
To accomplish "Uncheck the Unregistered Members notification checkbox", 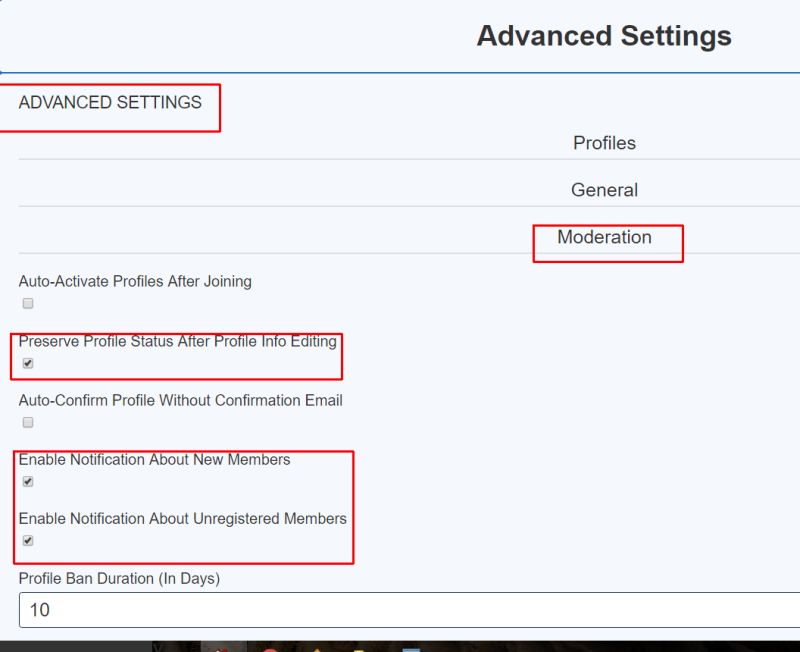I will click(28, 540).
